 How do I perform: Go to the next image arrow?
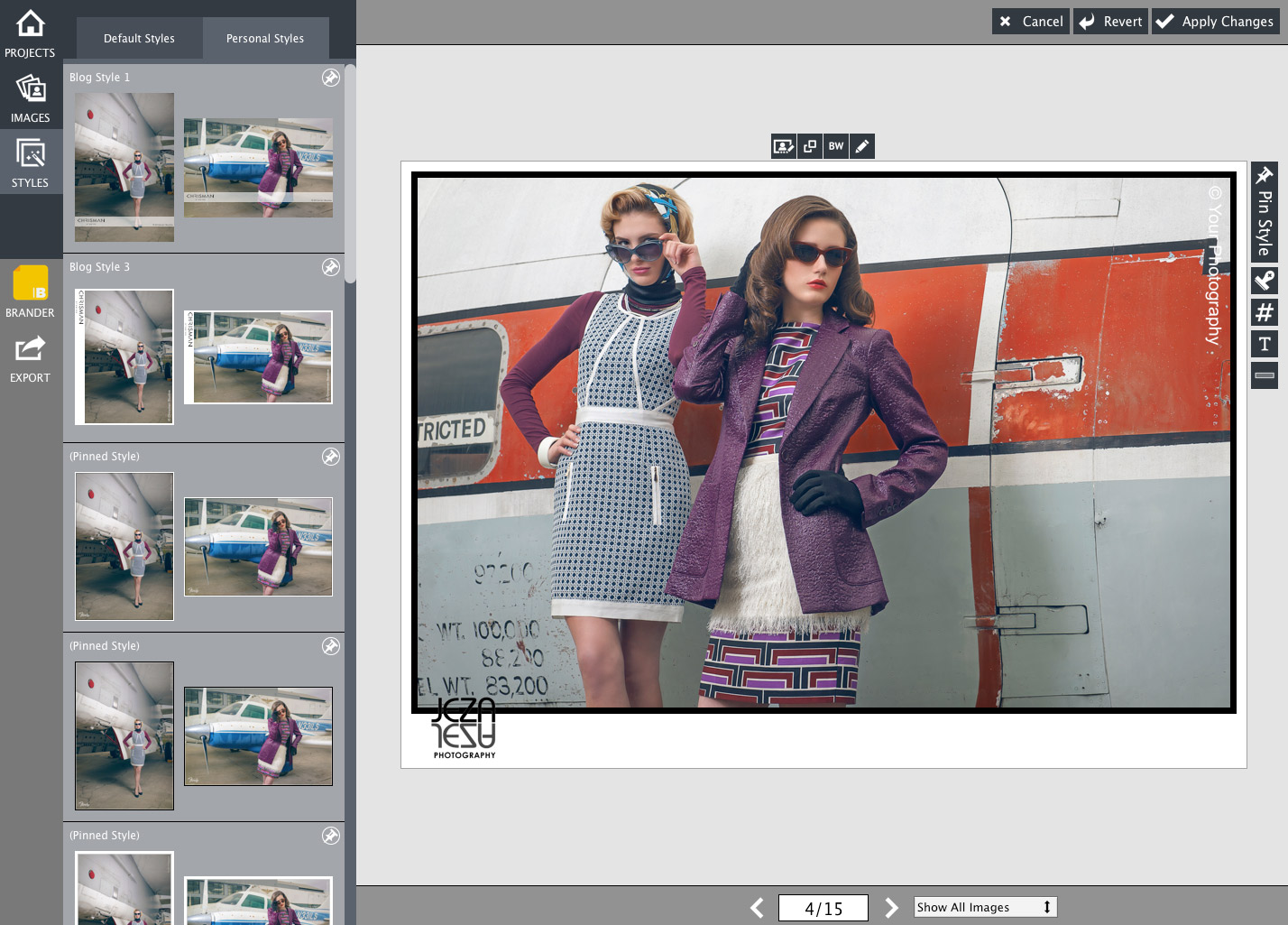[x=890, y=908]
